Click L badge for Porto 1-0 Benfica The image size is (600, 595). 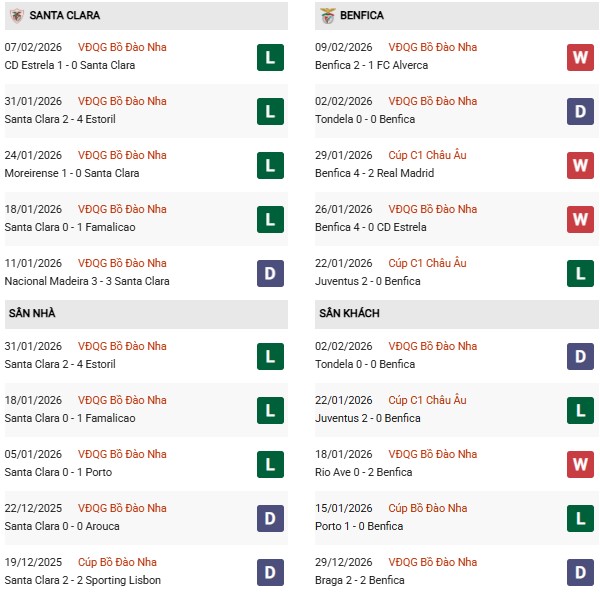click(x=580, y=518)
